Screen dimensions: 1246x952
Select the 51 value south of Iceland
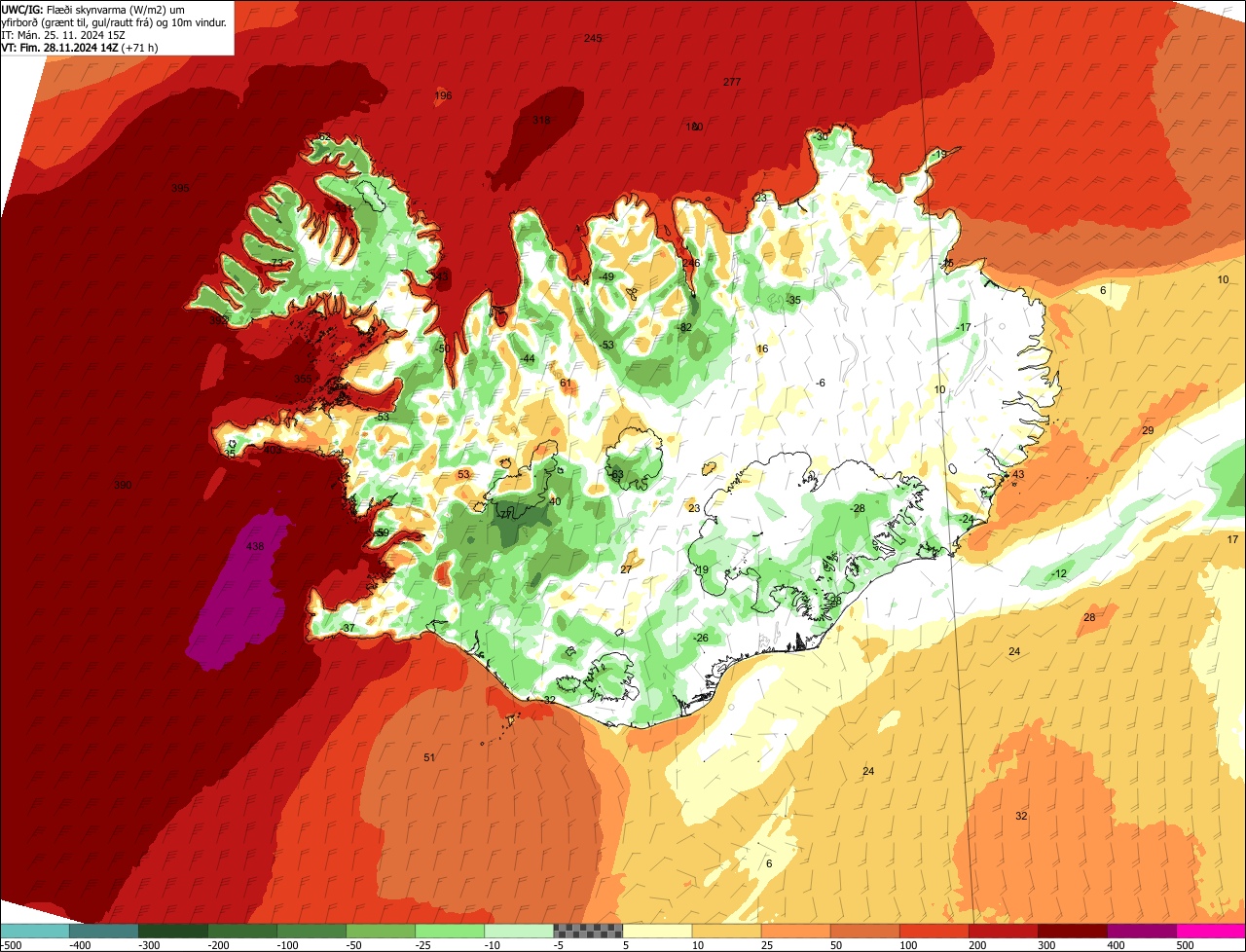click(x=429, y=757)
